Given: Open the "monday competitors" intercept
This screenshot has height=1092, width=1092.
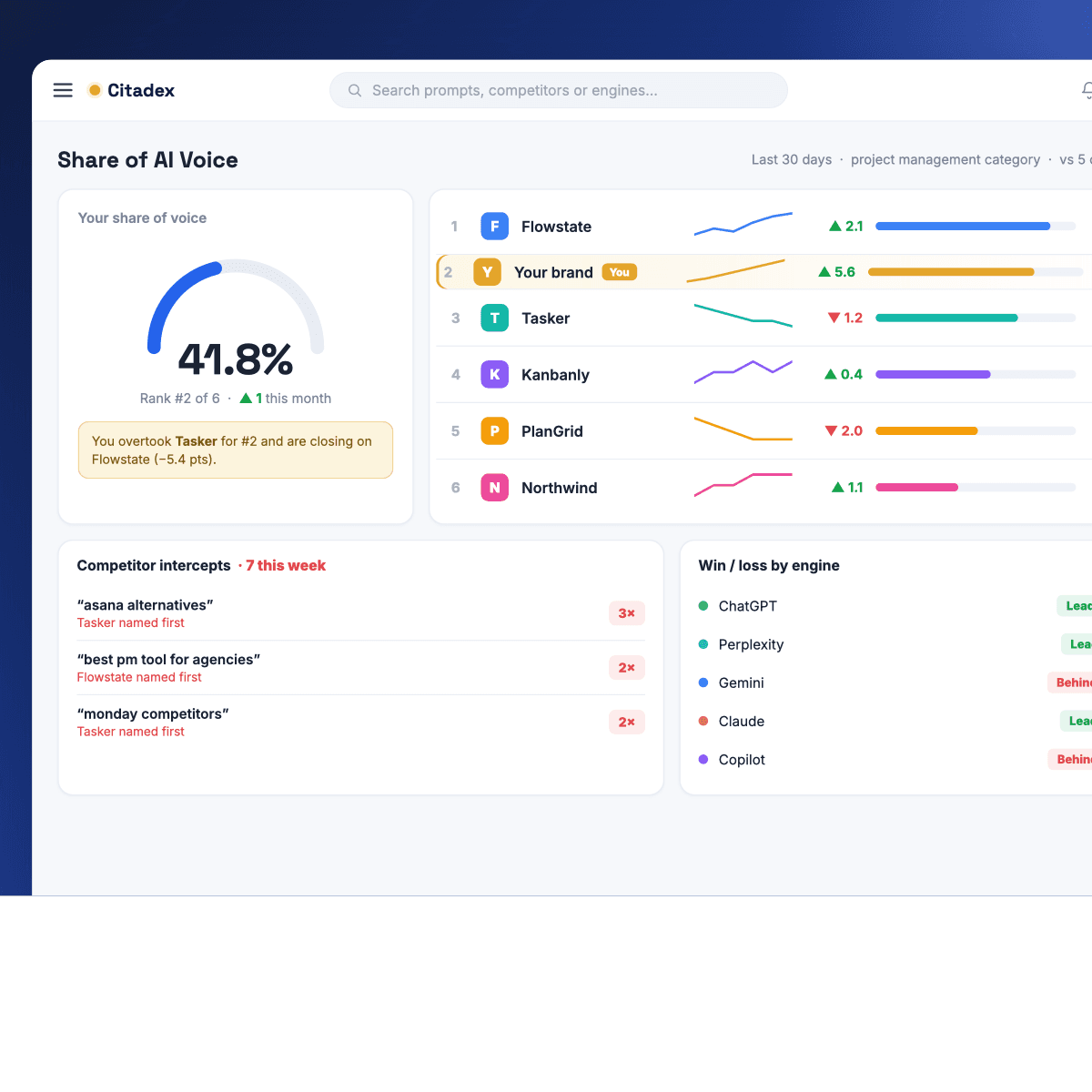Looking at the screenshot, I should click(x=360, y=723).
